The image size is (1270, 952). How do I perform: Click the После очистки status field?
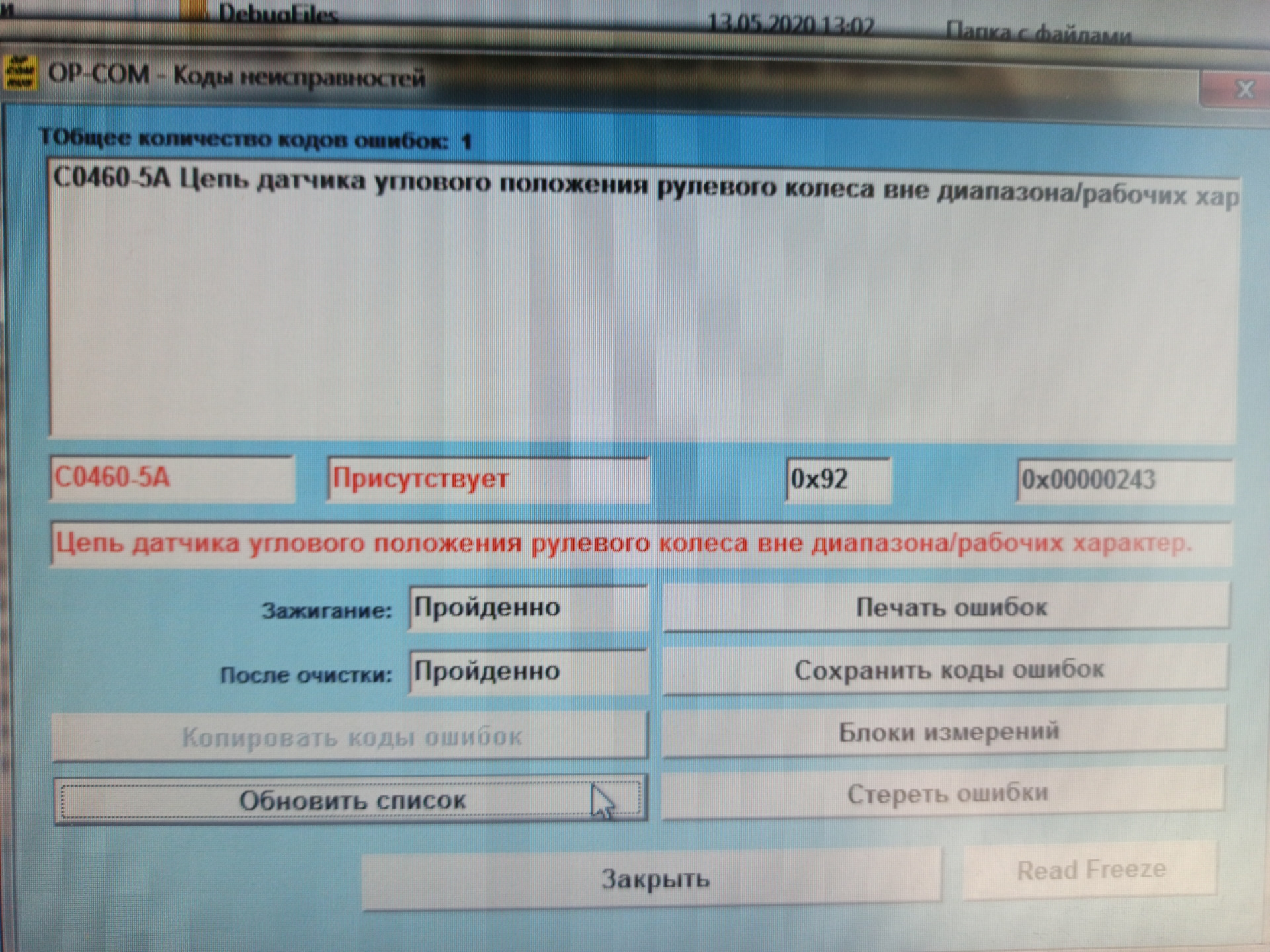coord(528,672)
